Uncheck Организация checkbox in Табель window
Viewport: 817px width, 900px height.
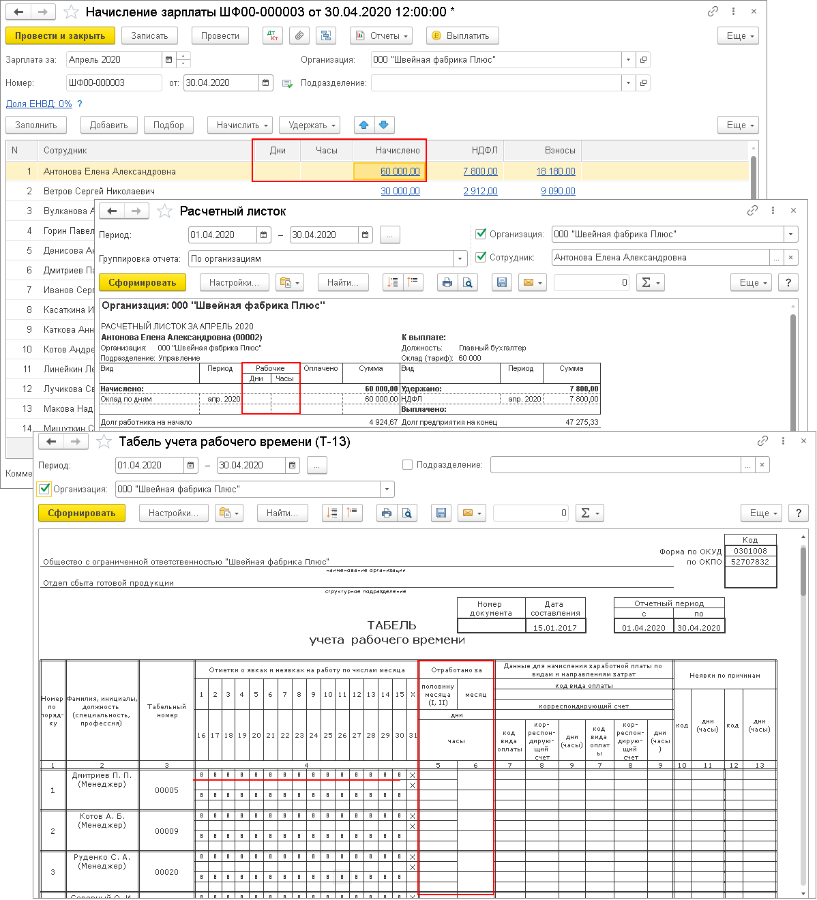tap(43, 489)
